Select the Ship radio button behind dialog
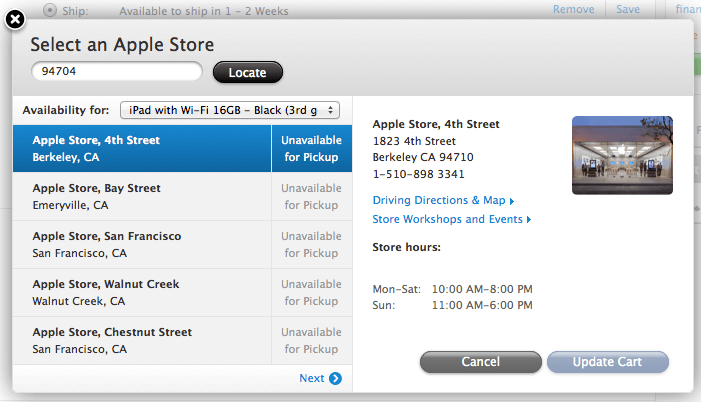 50,10
